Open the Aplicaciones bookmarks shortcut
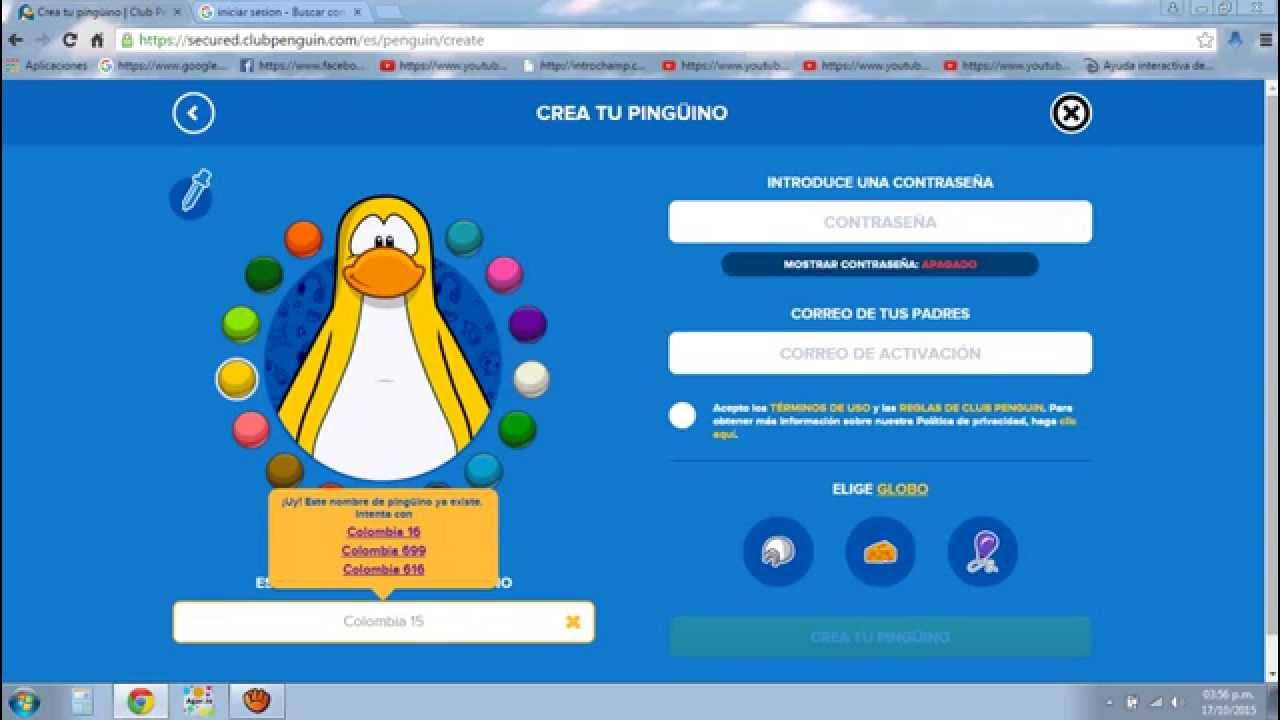The width and height of the screenshot is (1280, 720). pyautogui.click(x=47, y=66)
